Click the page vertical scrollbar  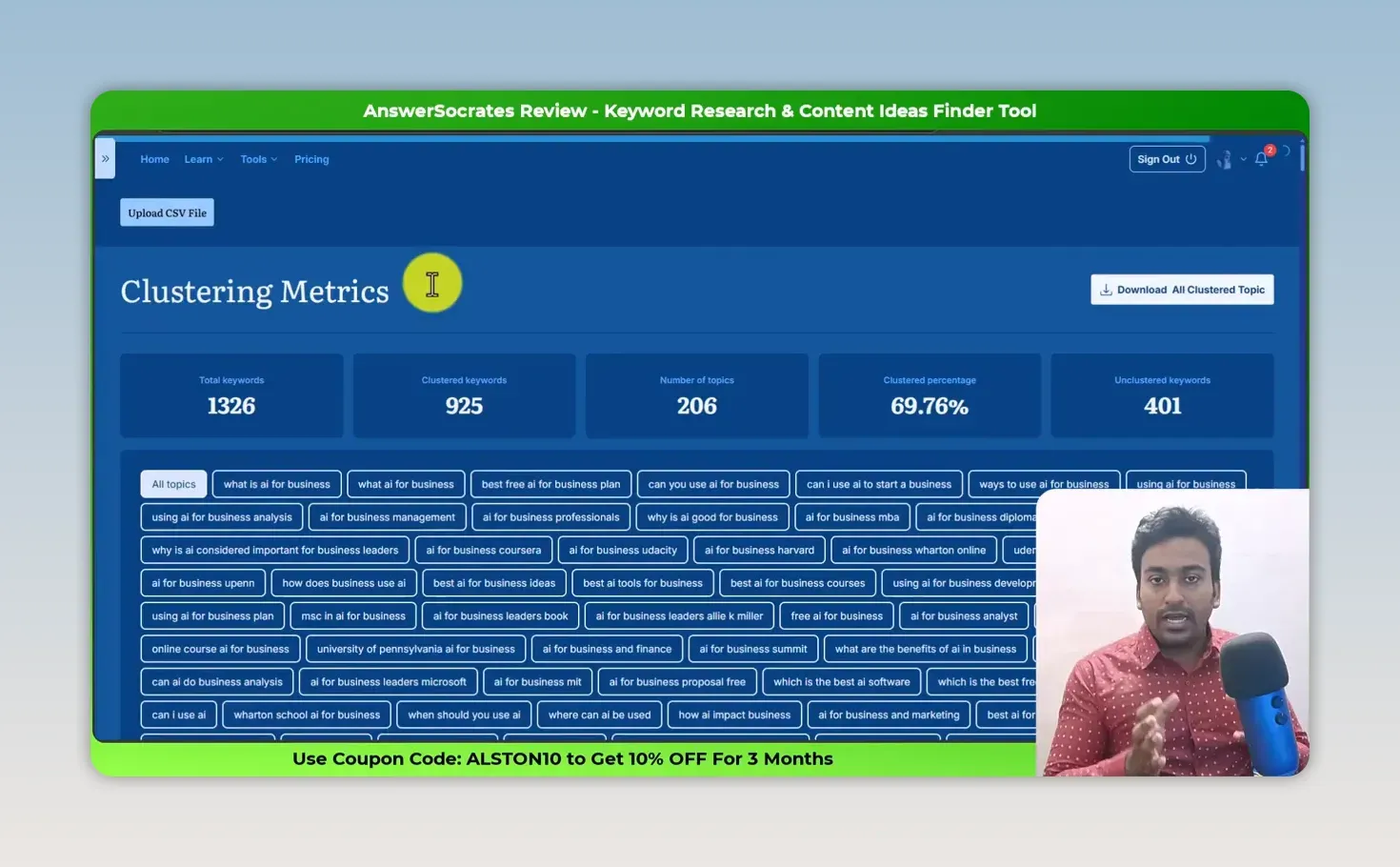pos(1301,157)
